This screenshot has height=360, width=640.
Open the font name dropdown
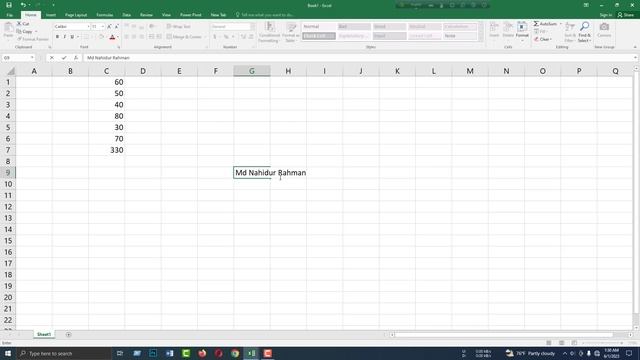click(88, 27)
